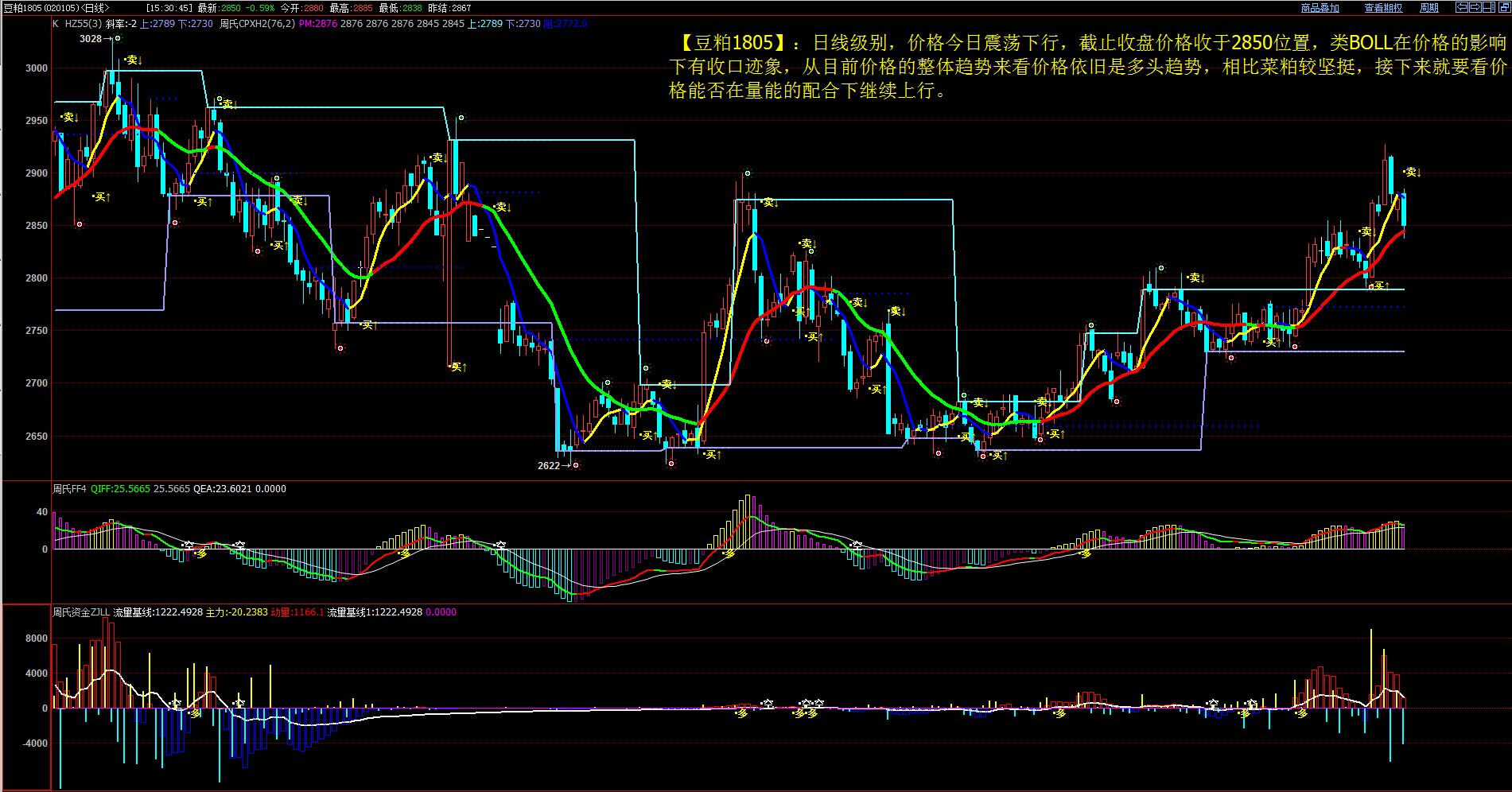Screen dimensions: 1512x792
Task: Click the QEA:23.6021 value
Action: pyautogui.click(x=223, y=489)
